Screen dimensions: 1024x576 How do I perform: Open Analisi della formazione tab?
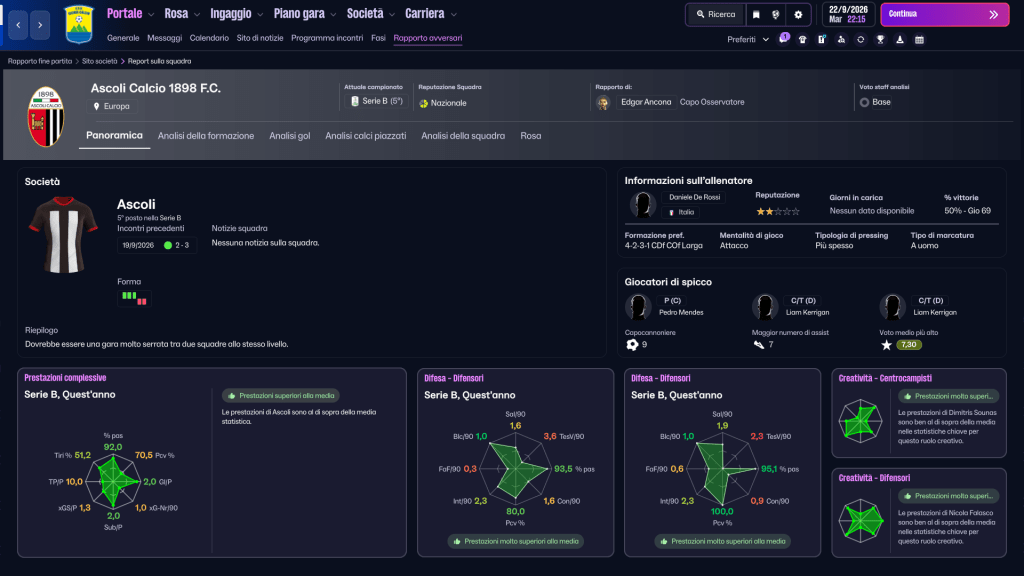coord(206,136)
